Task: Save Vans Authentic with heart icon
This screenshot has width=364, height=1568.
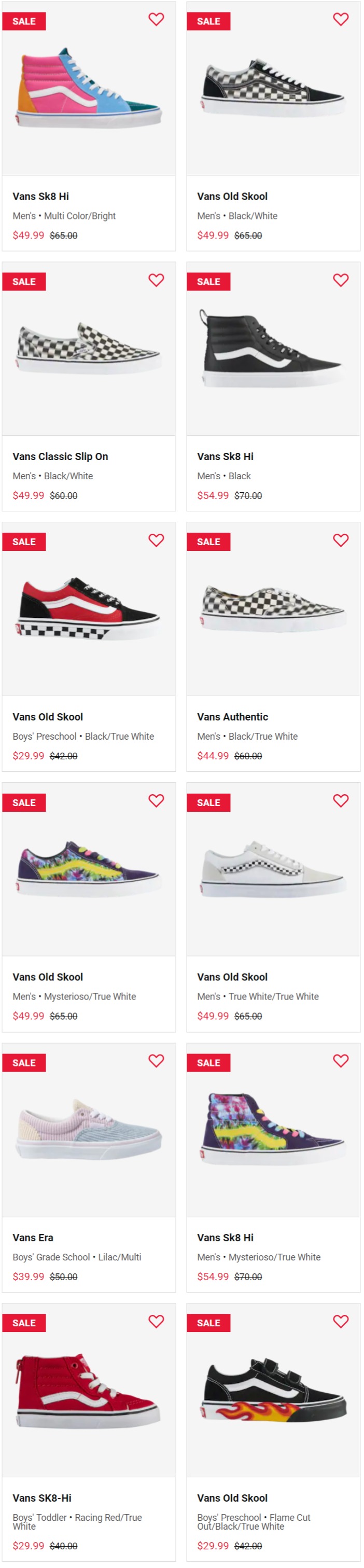Action: tap(341, 540)
